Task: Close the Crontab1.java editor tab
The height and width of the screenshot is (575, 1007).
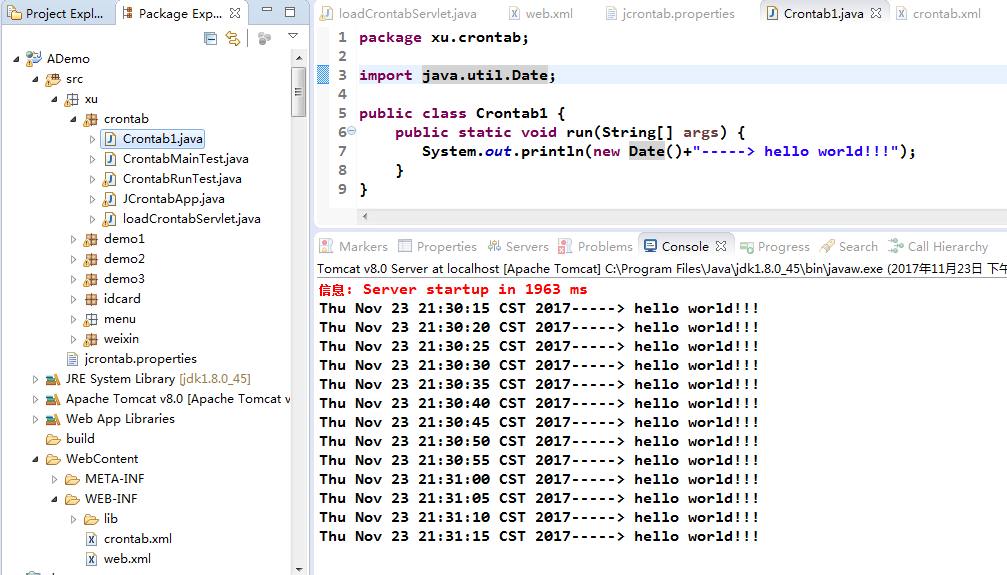Action: 875,13
